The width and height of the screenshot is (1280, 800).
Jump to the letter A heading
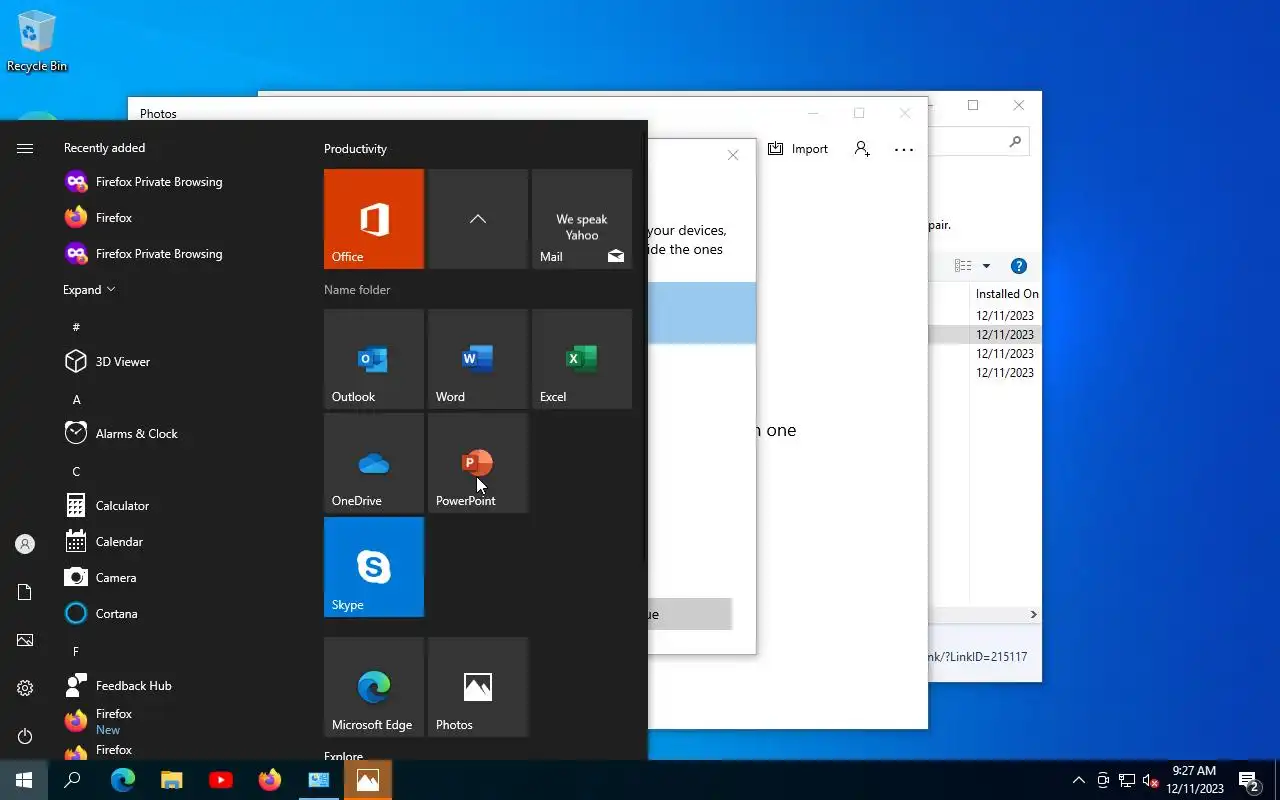tap(76, 399)
